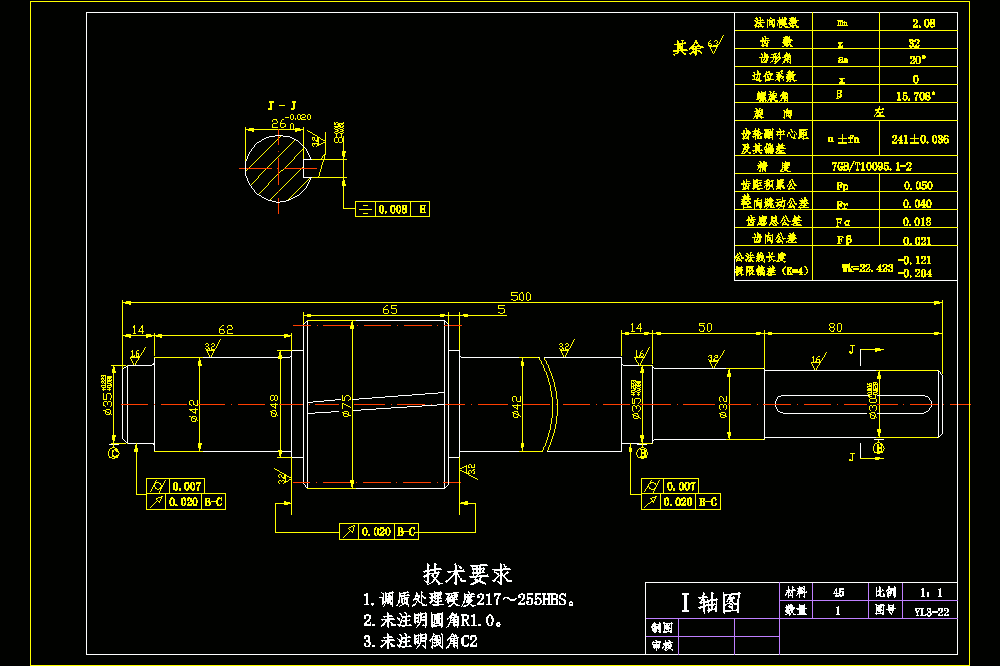Select the '齿廓总公差' table row label

pos(774,221)
